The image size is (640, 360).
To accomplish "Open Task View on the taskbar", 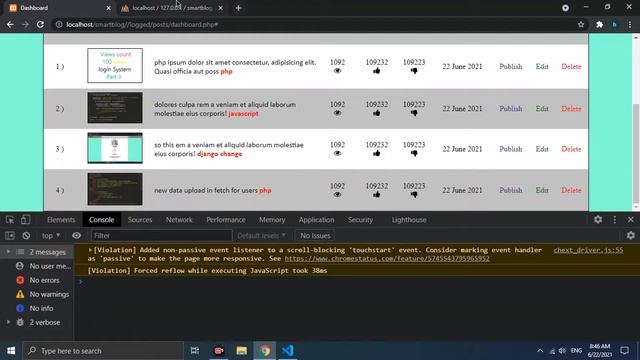I will tap(195, 351).
